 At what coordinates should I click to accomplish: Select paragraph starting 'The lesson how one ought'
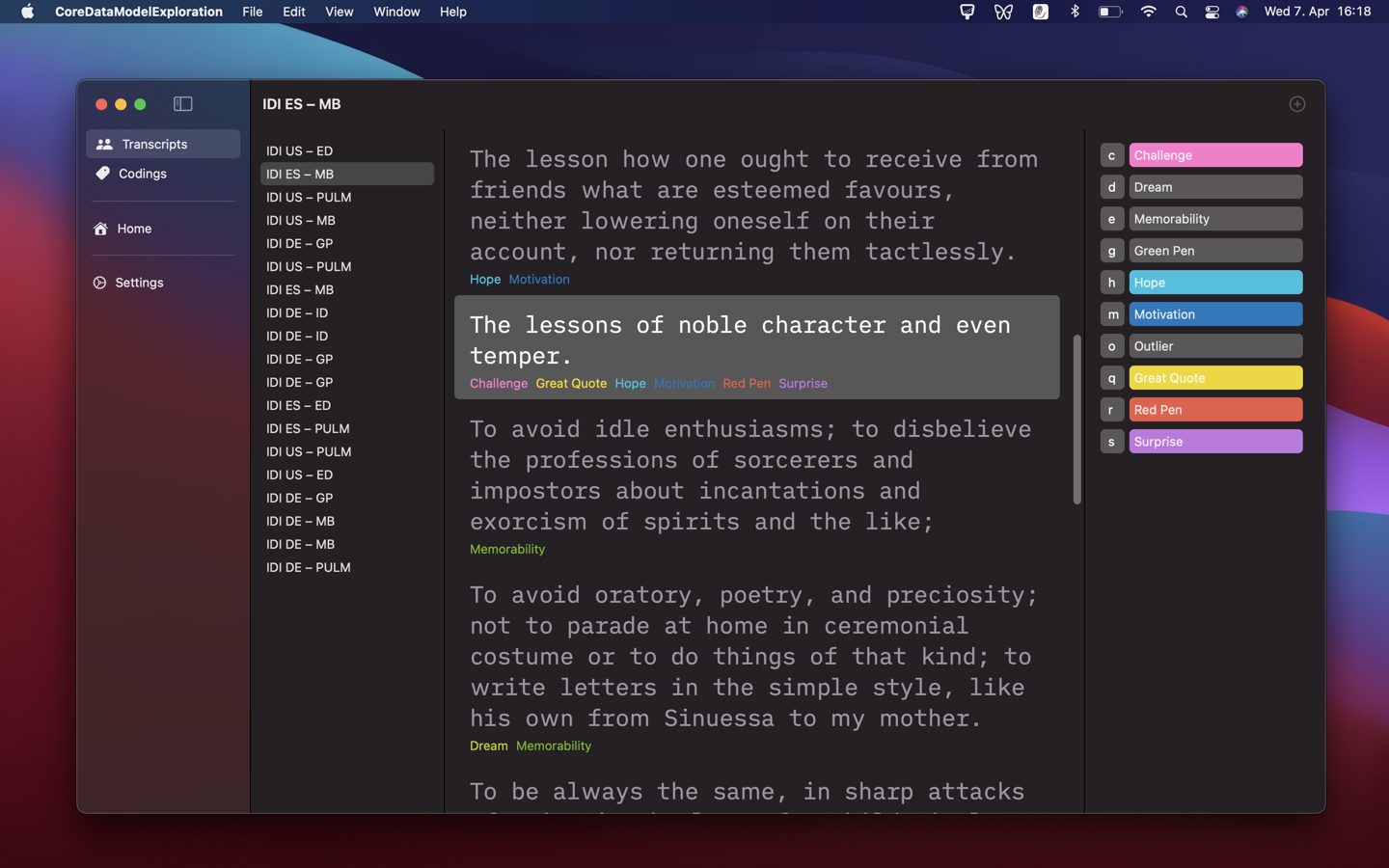pyautogui.click(x=757, y=214)
